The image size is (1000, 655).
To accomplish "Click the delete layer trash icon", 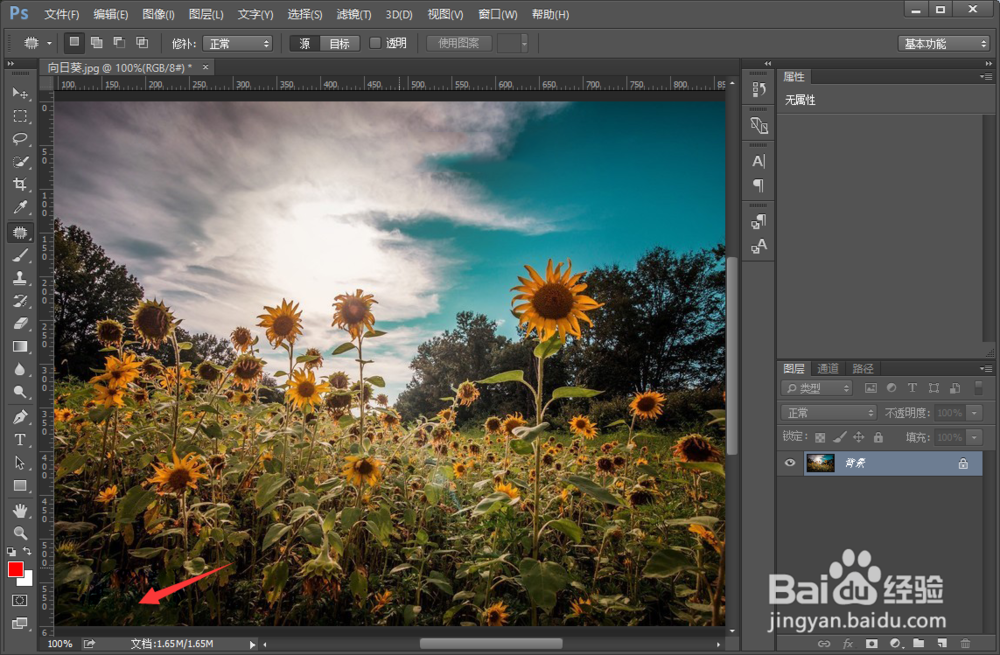I will pos(966,644).
